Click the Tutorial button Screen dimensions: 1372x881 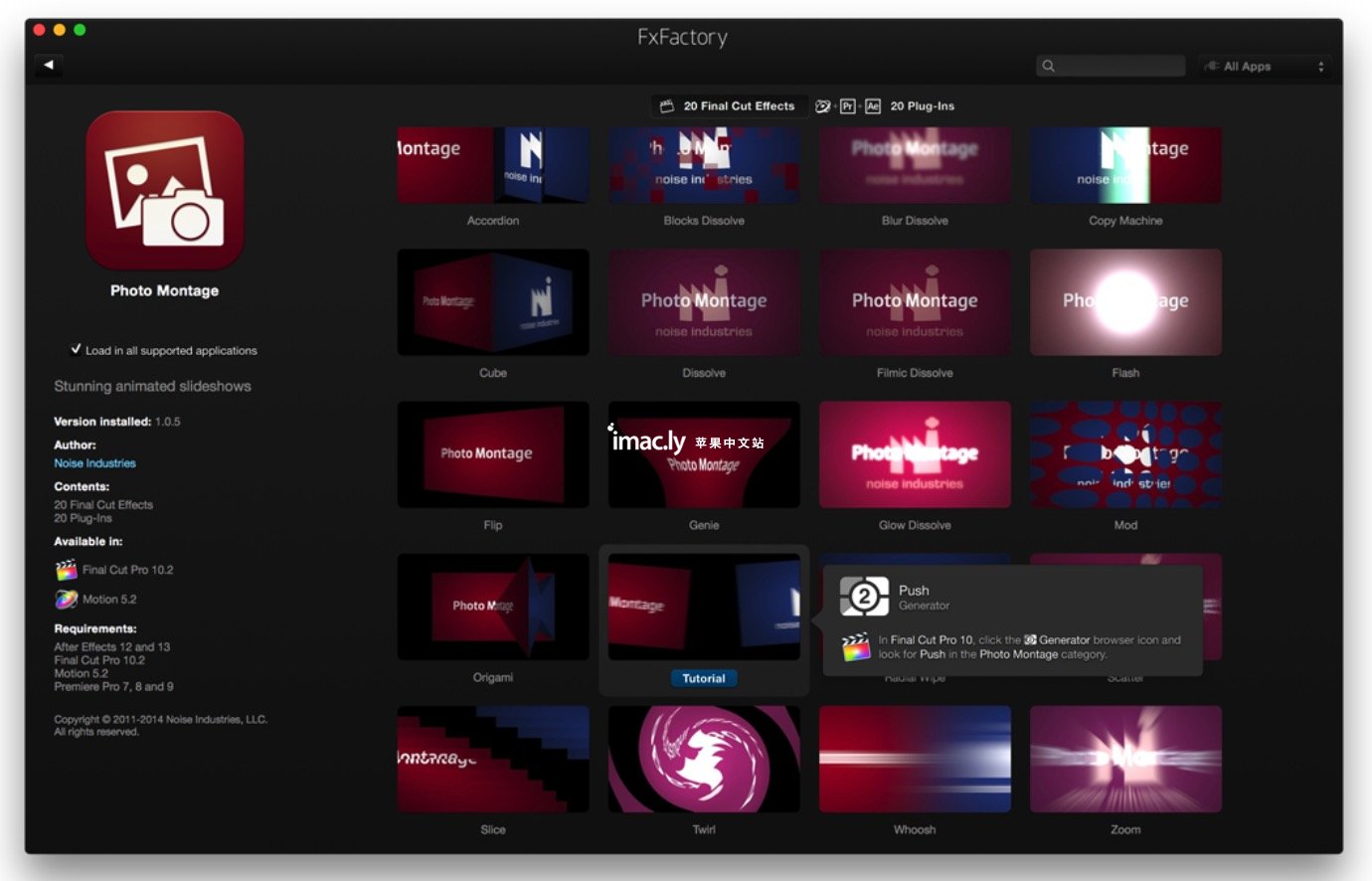(704, 678)
